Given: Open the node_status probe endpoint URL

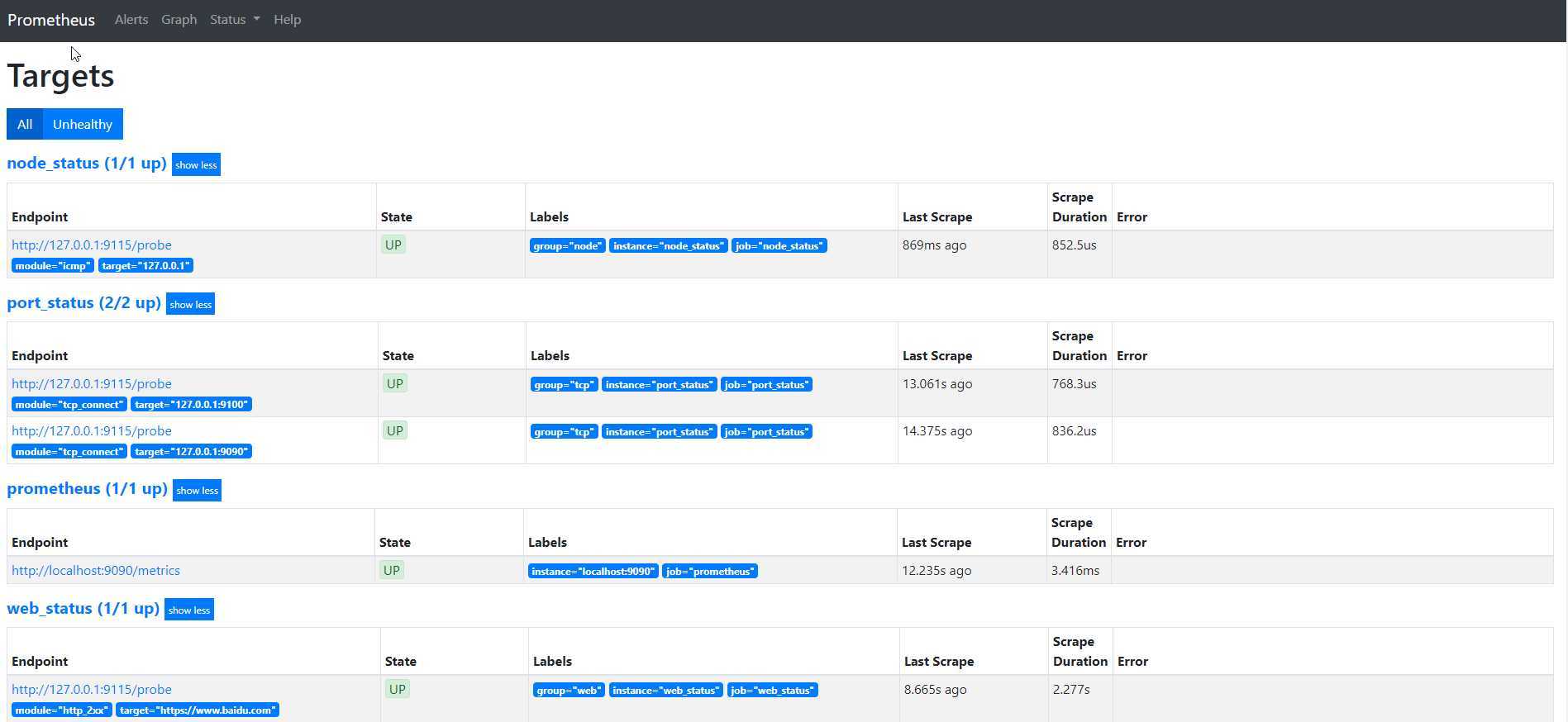Looking at the screenshot, I should 92,245.
